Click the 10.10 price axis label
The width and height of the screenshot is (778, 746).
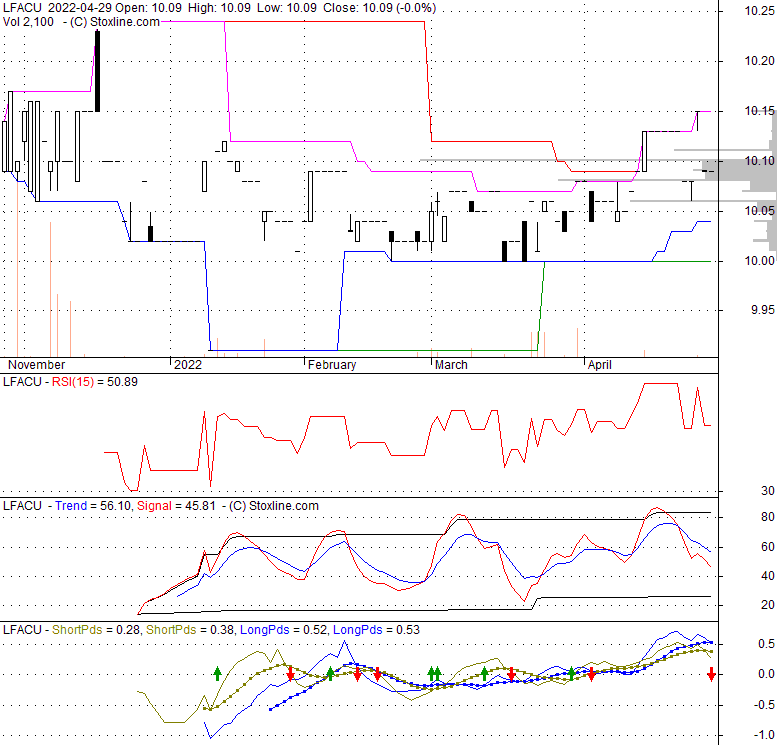759,161
